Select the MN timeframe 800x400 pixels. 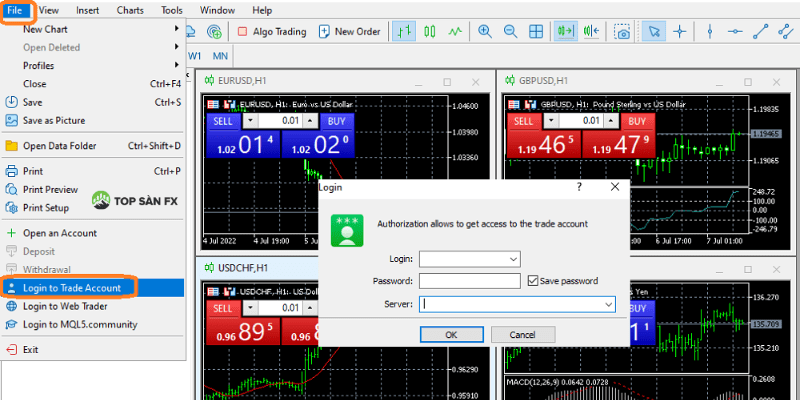220,56
